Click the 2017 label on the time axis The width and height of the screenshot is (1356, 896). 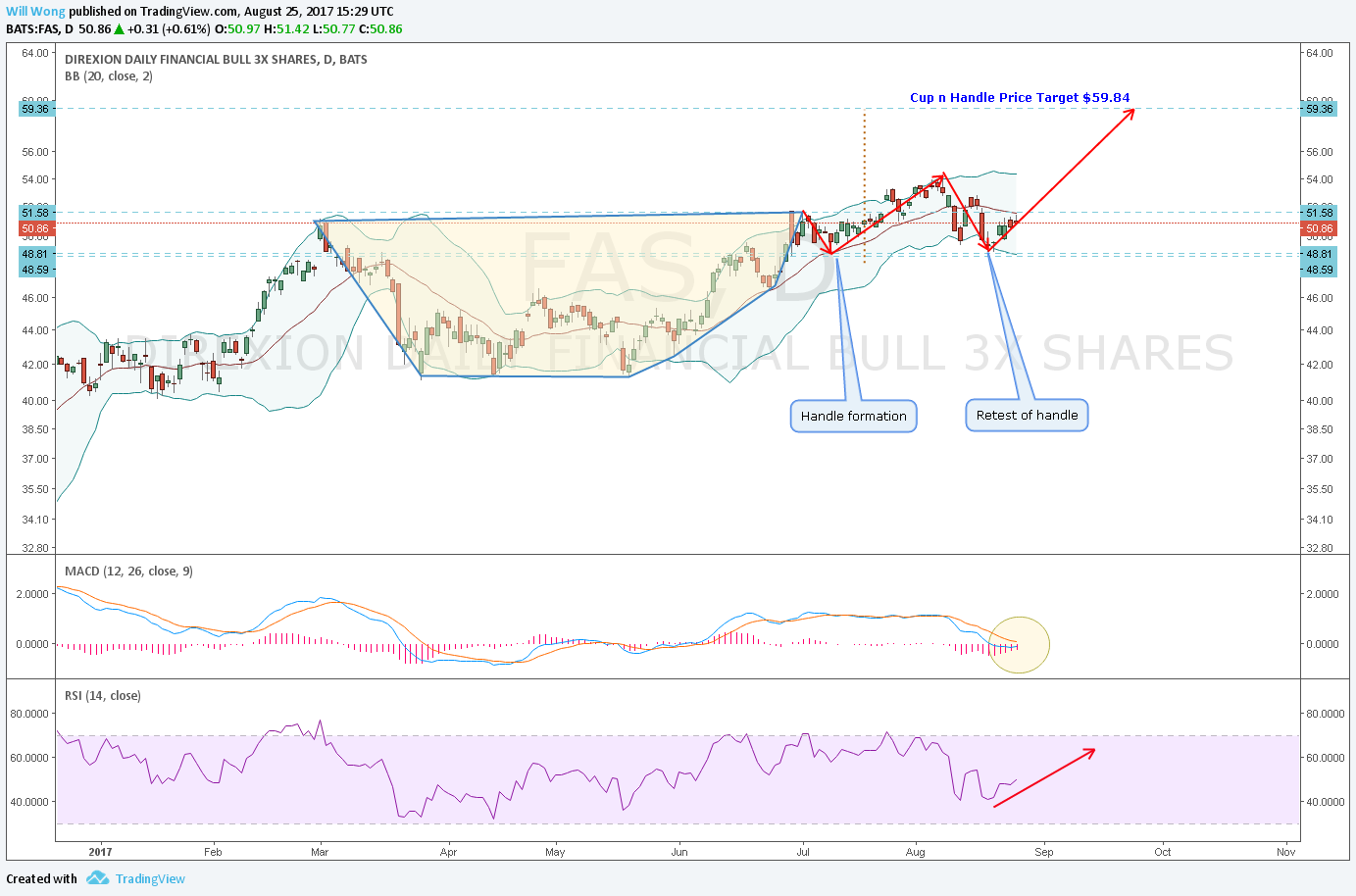(100, 852)
